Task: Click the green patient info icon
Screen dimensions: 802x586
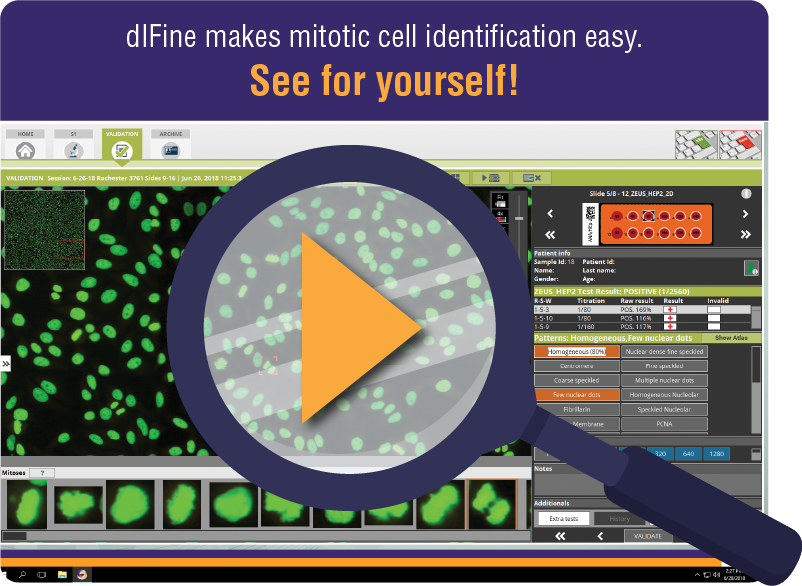Action: pos(751,268)
